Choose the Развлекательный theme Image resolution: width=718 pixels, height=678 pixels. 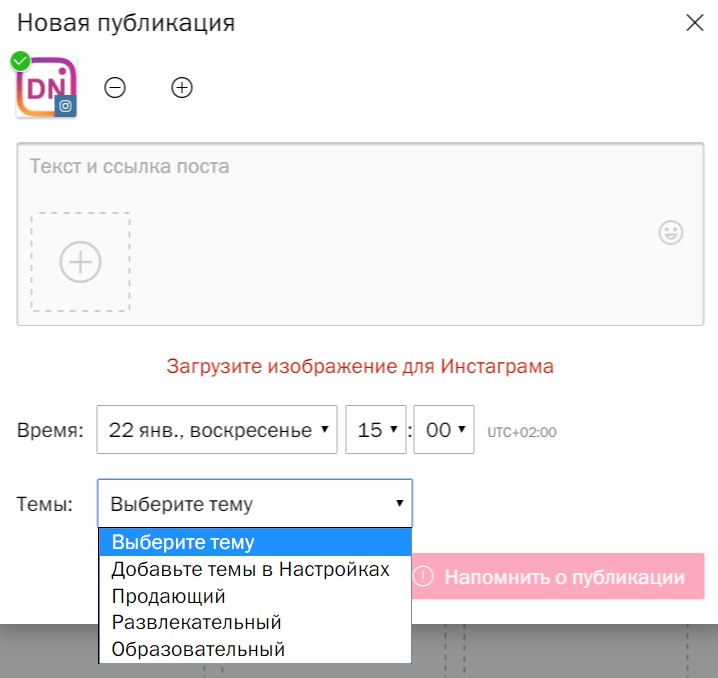tap(255, 623)
